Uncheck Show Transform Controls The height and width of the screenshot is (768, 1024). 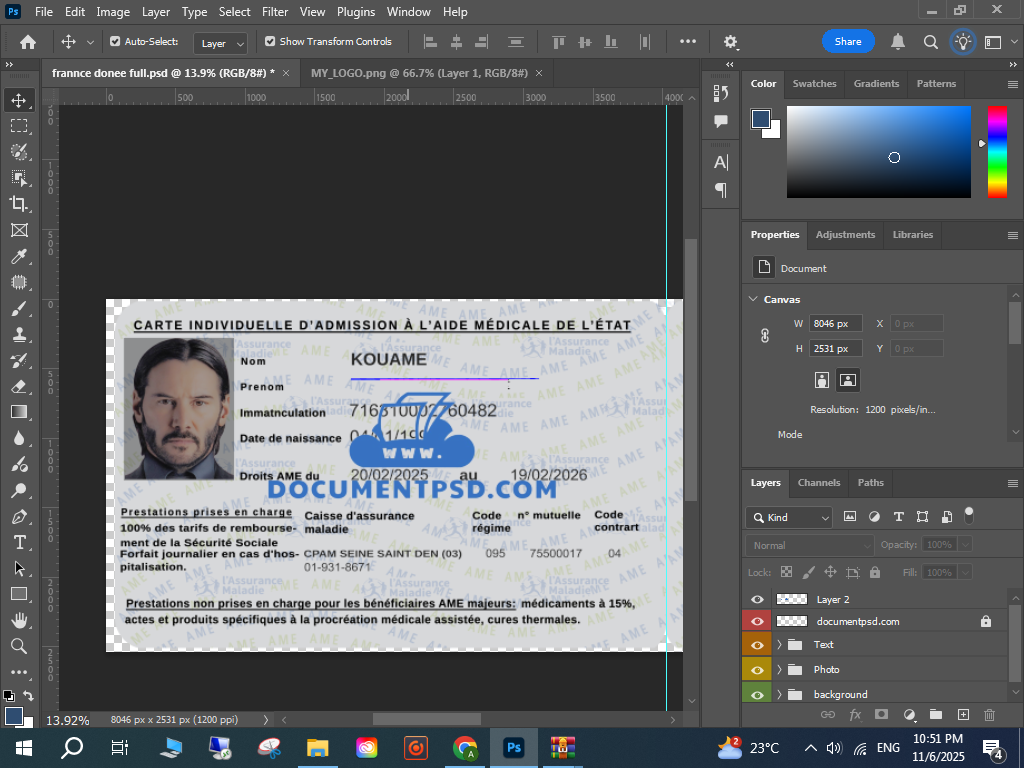(x=270, y=42)
